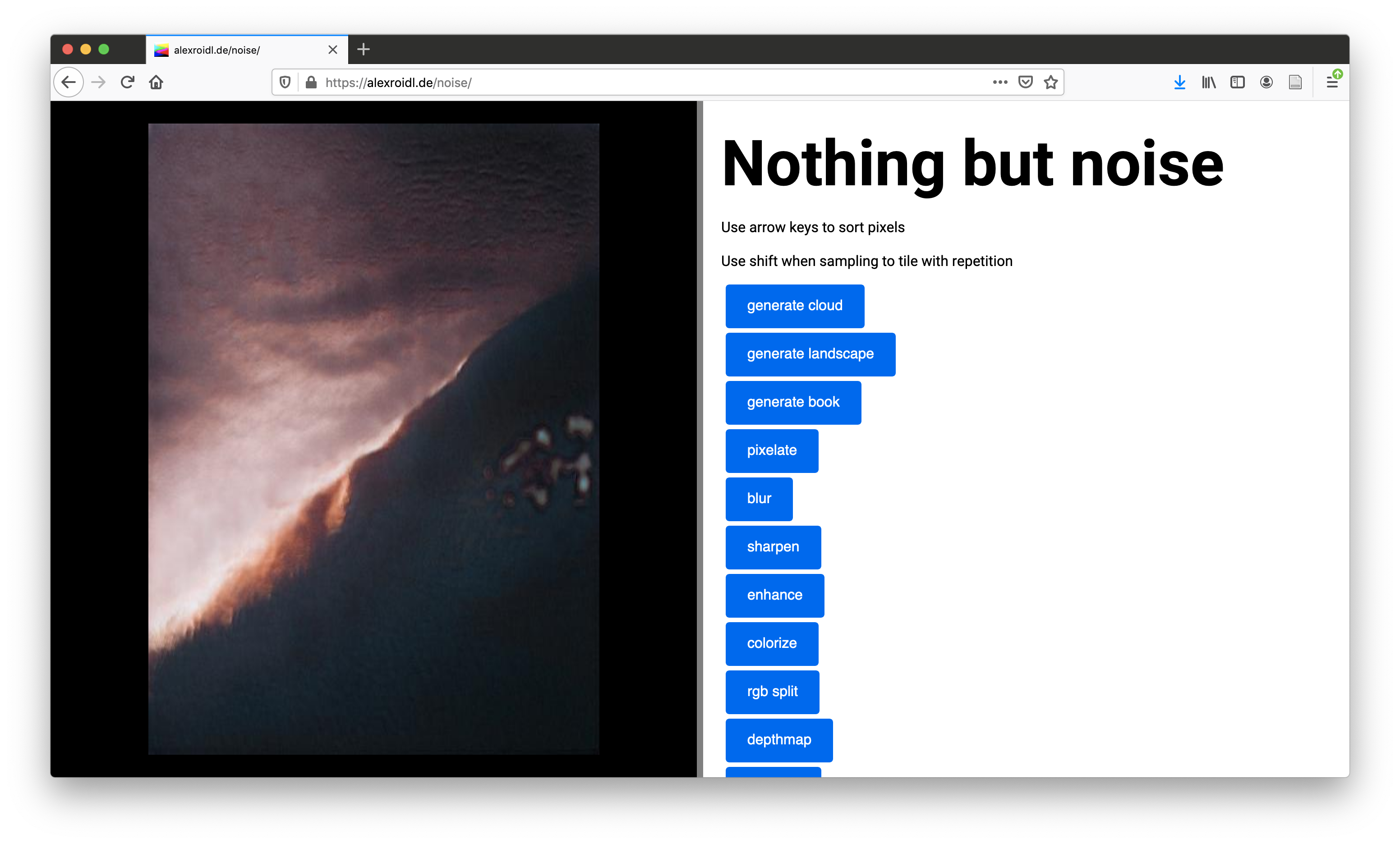Viewport: 1400px width, 844px height.
Task: View site security padlock info
Action: tap(311, 83)
